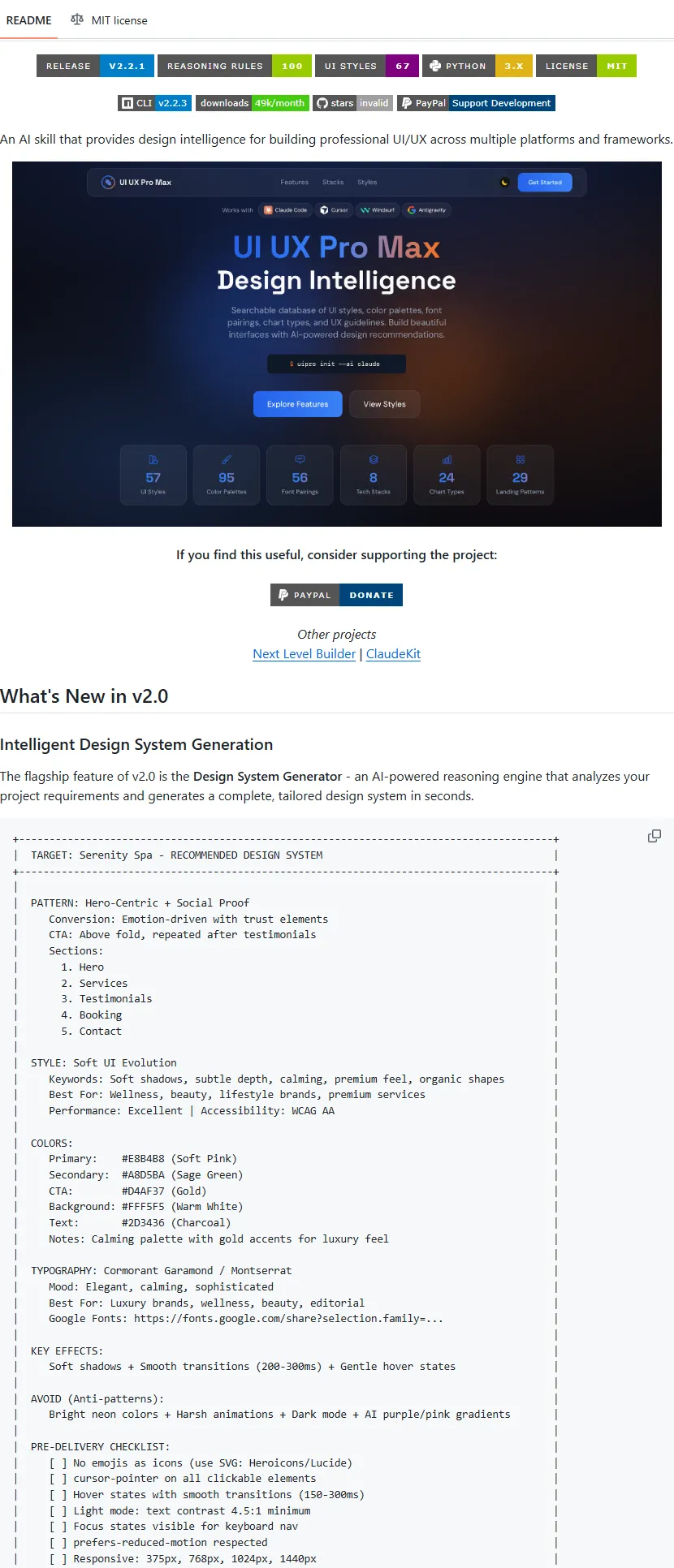This screenshot has height=1568, width=674.
Task: Open the 24 Chart Types card
Action: pos(447,476)
